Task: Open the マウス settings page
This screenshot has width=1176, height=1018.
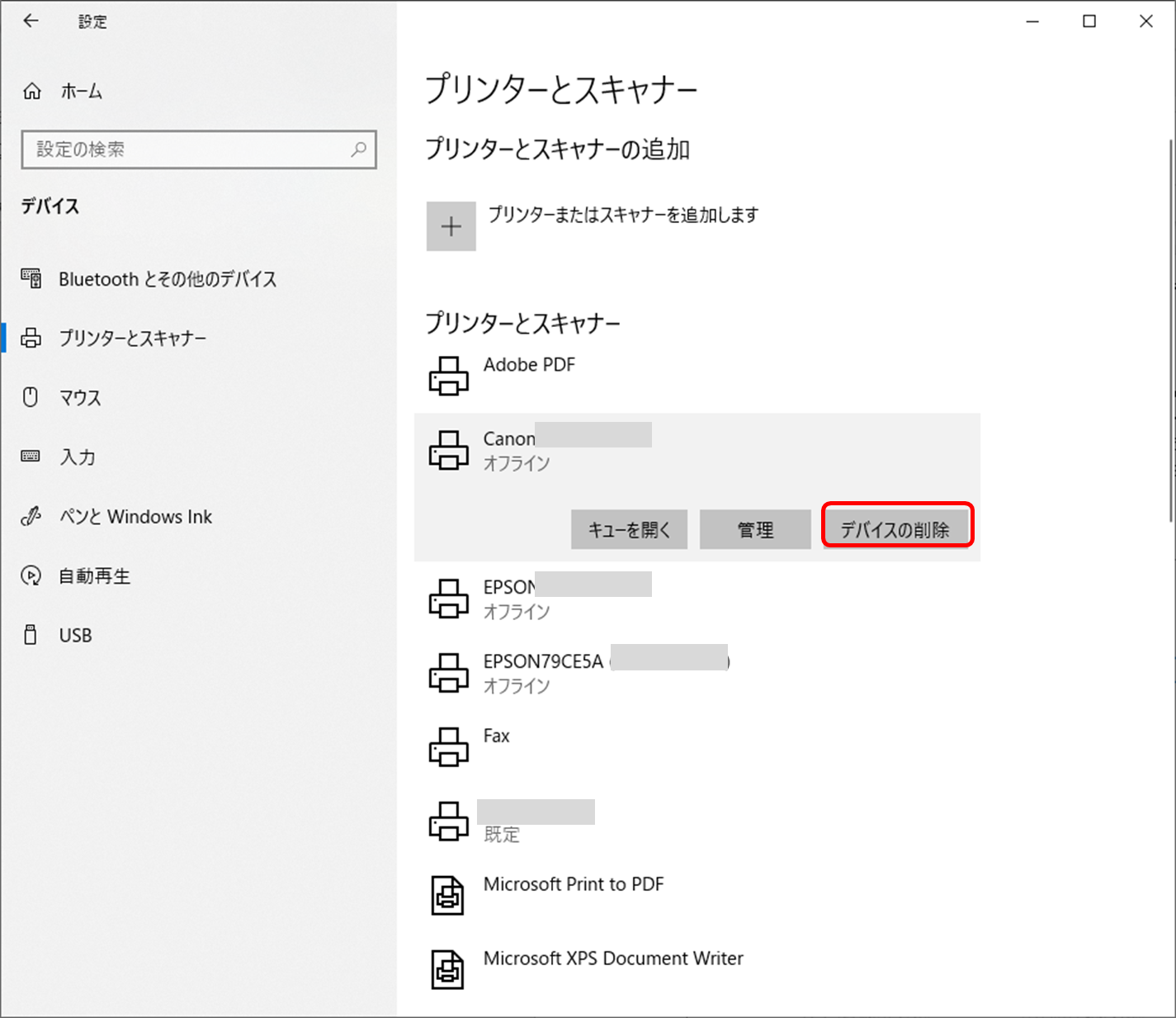Action: click(80, 398)
